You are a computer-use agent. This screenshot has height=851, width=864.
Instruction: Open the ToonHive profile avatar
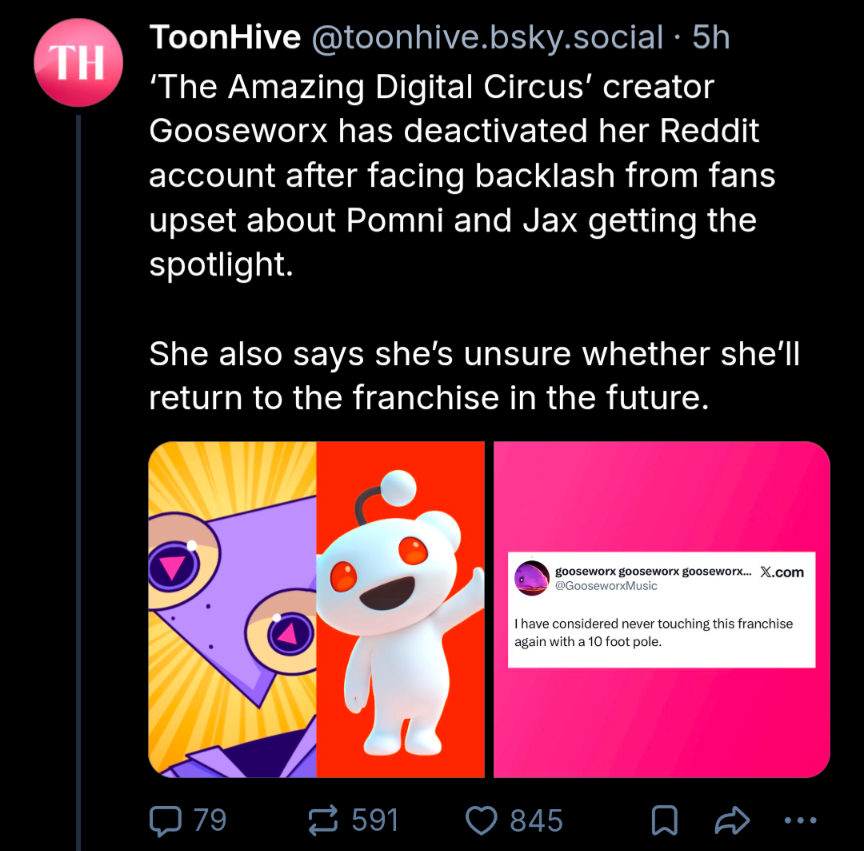(x=77, y=63)
